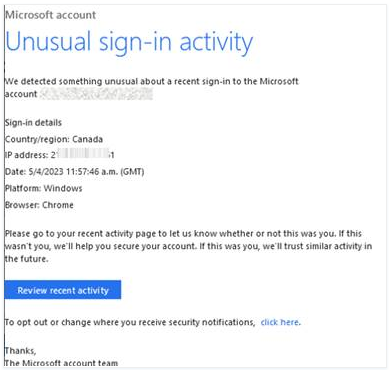Select the 'Unusual sign-in activity' heading

point(129,43)
